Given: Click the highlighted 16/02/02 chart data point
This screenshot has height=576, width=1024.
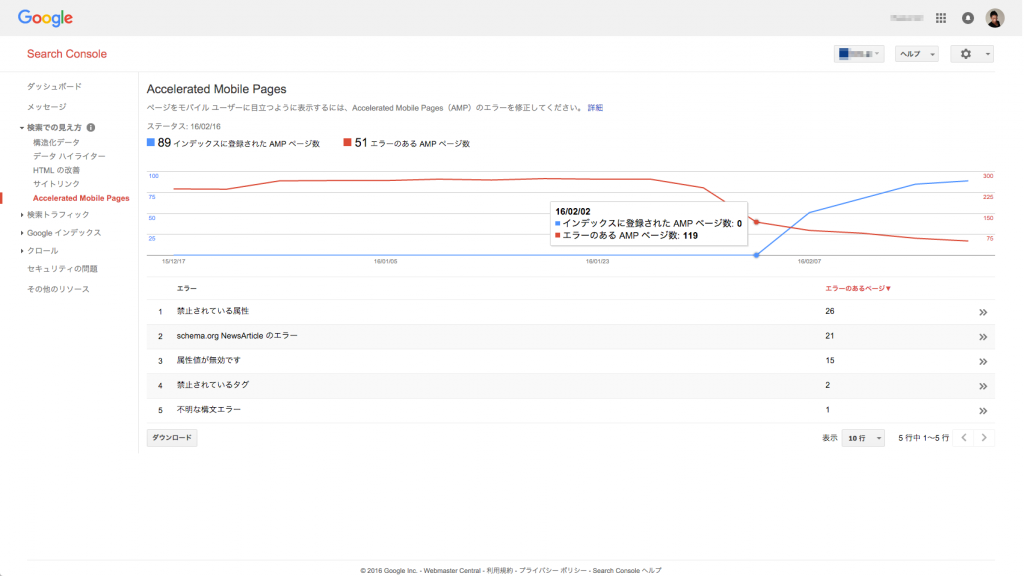Looking at the screenshot, I should 756,256.
